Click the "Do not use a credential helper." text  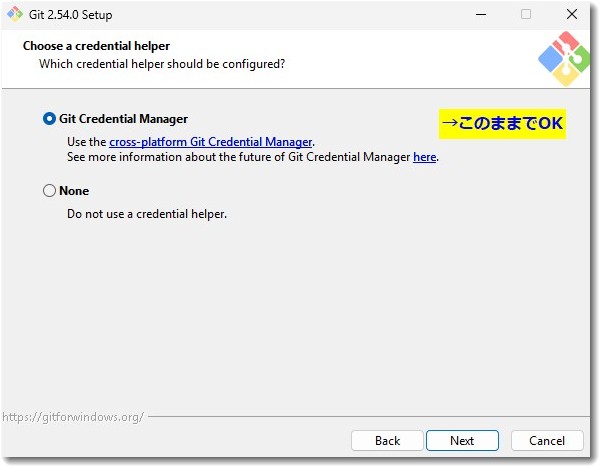tap(147, 214)
